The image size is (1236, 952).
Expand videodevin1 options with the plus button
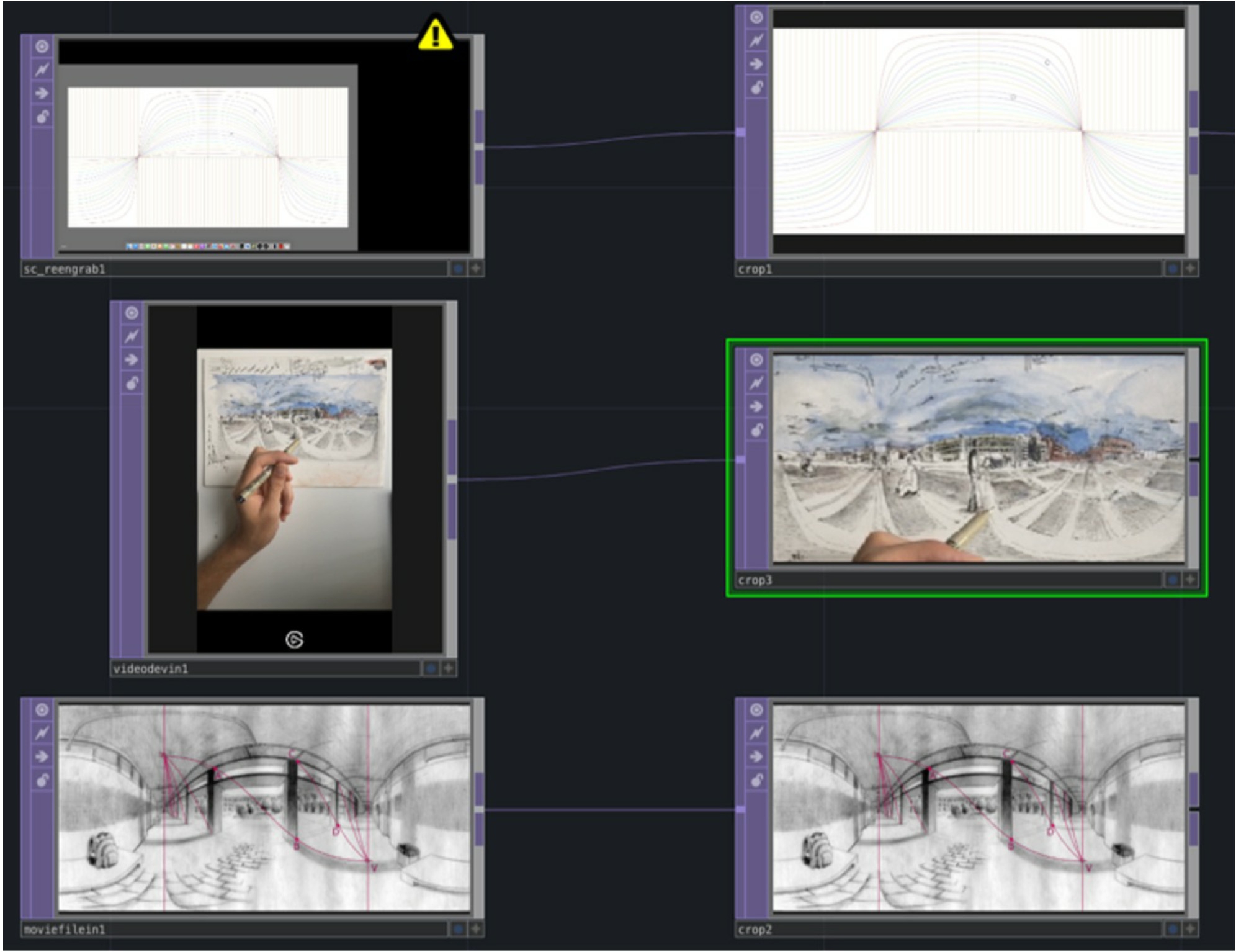(446, 669)
